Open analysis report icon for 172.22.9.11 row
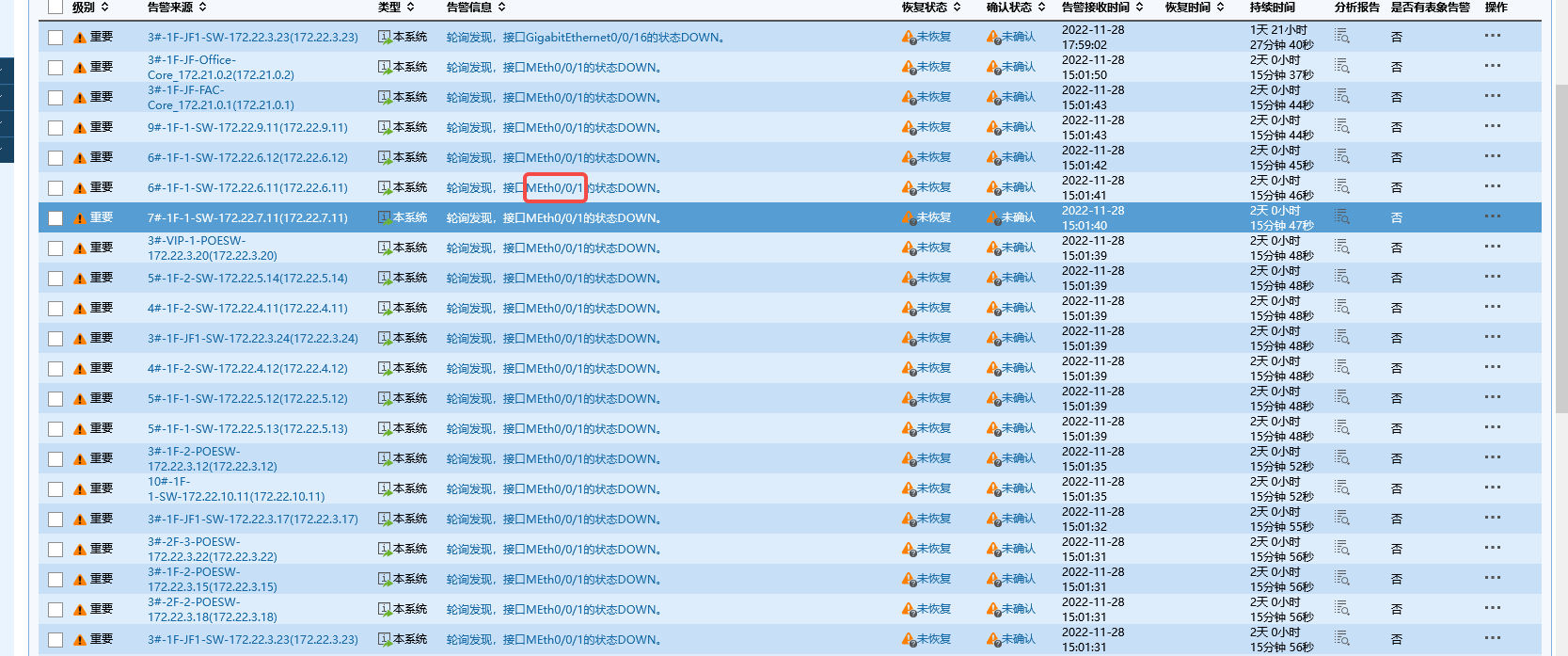Screen dimensions: 1568x656 pyautogui.click(x=1342, y=126)
